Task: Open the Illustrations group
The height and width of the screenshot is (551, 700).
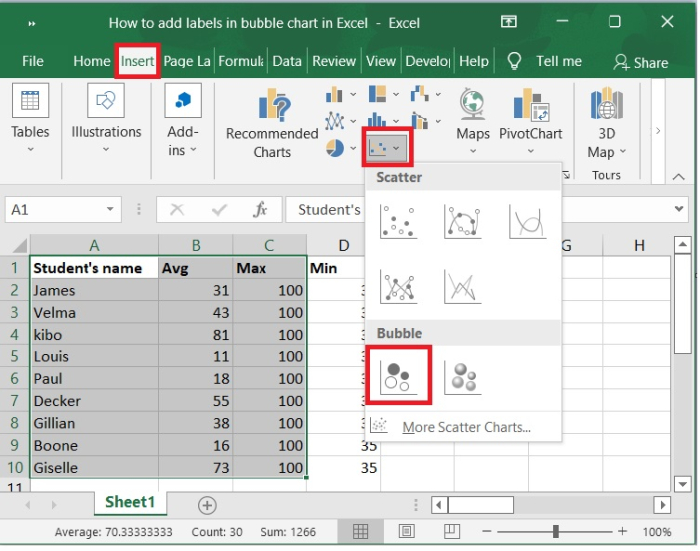Action: click(106, 118)
